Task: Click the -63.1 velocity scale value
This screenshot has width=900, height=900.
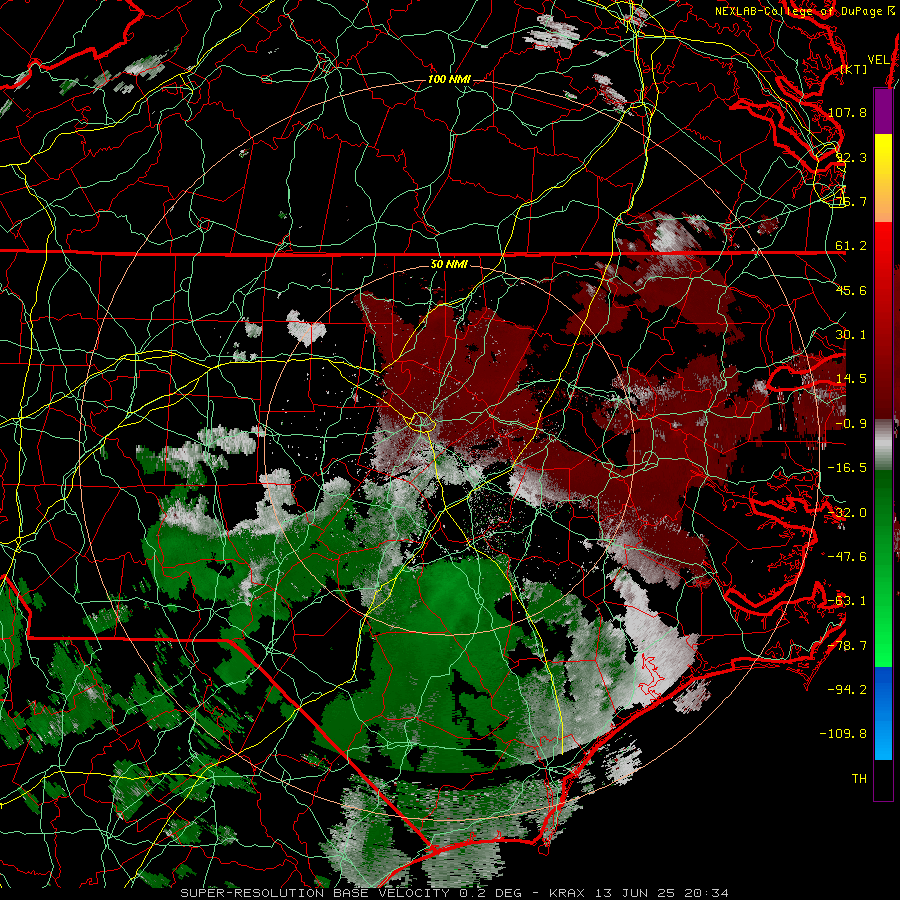Action: (x=847, y=601)
